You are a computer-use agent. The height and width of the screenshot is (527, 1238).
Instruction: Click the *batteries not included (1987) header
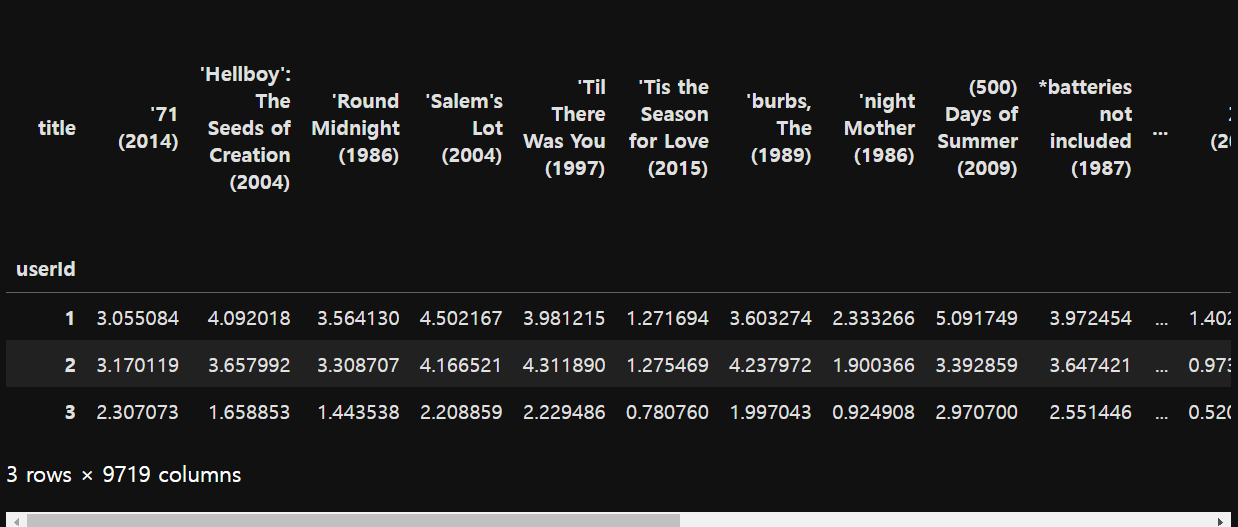[1085, 128]
